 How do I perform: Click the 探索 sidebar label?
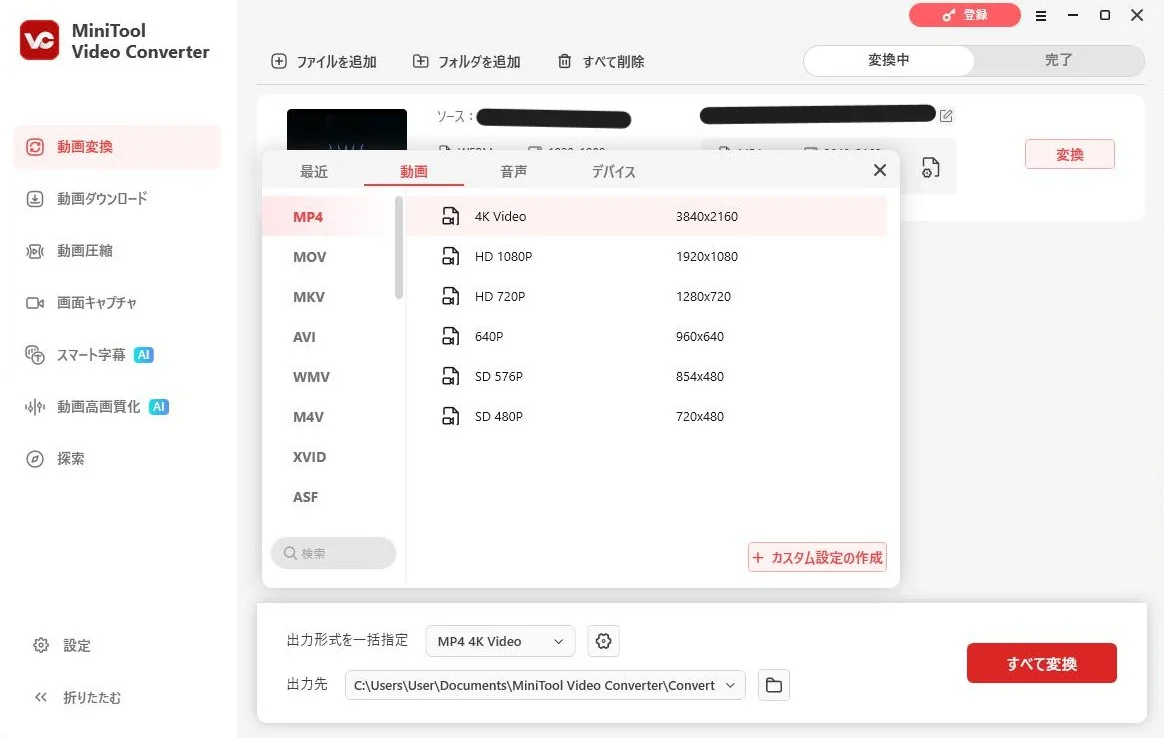pos(71,459)
